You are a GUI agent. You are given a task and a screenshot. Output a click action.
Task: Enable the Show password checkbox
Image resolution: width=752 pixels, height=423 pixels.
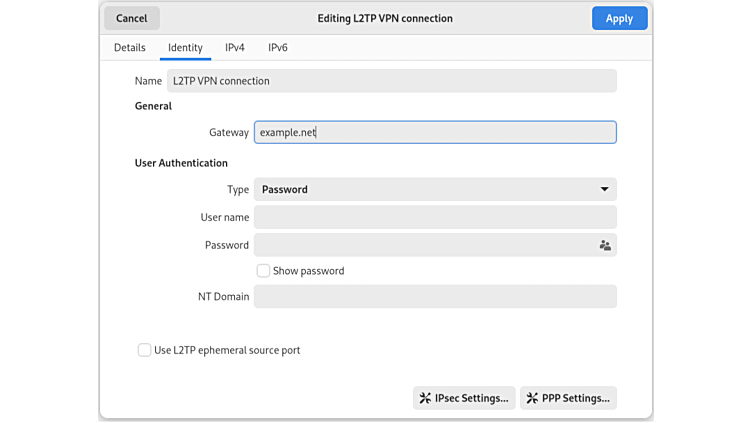(264, 271)
